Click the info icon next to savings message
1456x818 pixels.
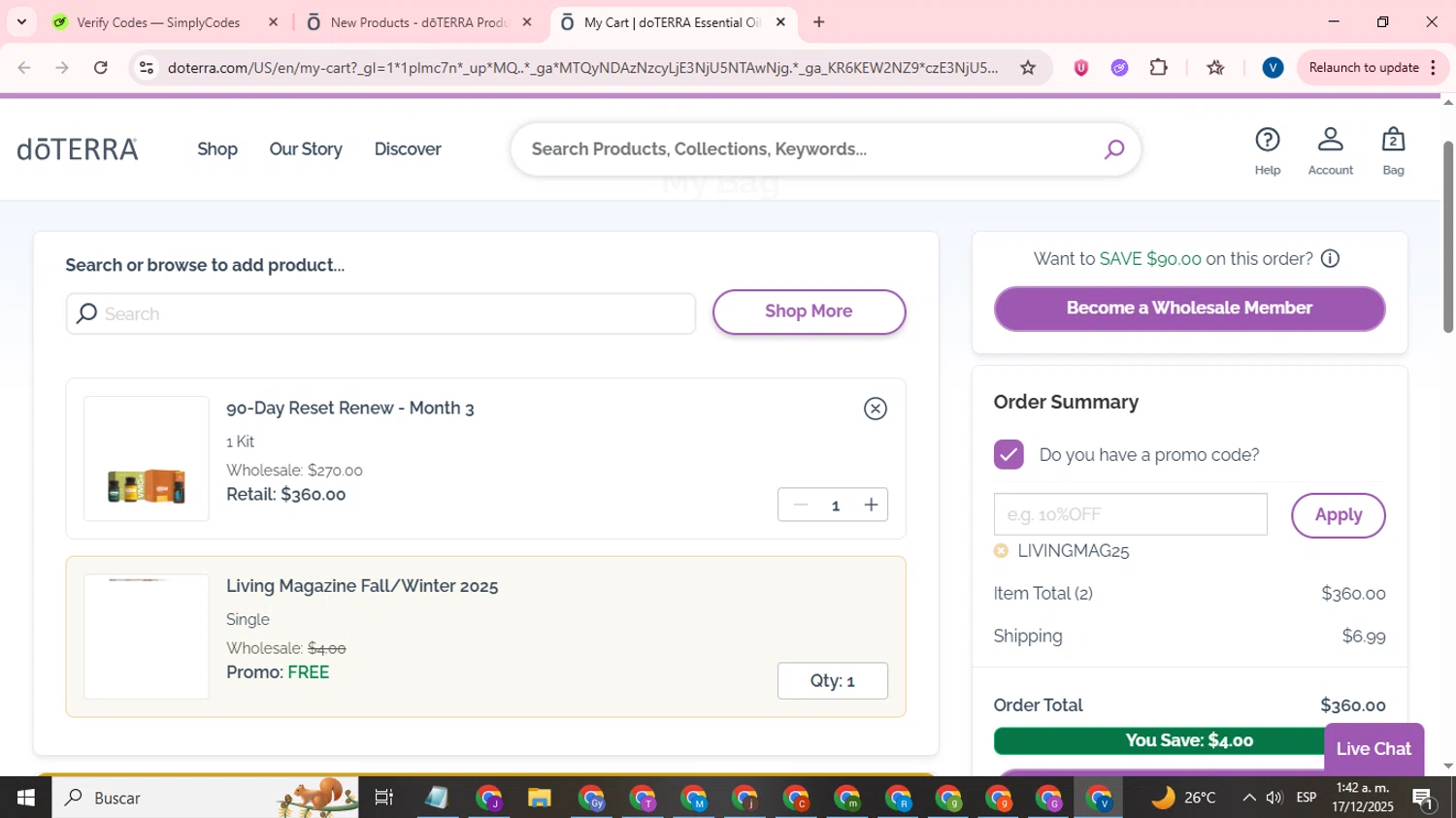coord(1330,259)
